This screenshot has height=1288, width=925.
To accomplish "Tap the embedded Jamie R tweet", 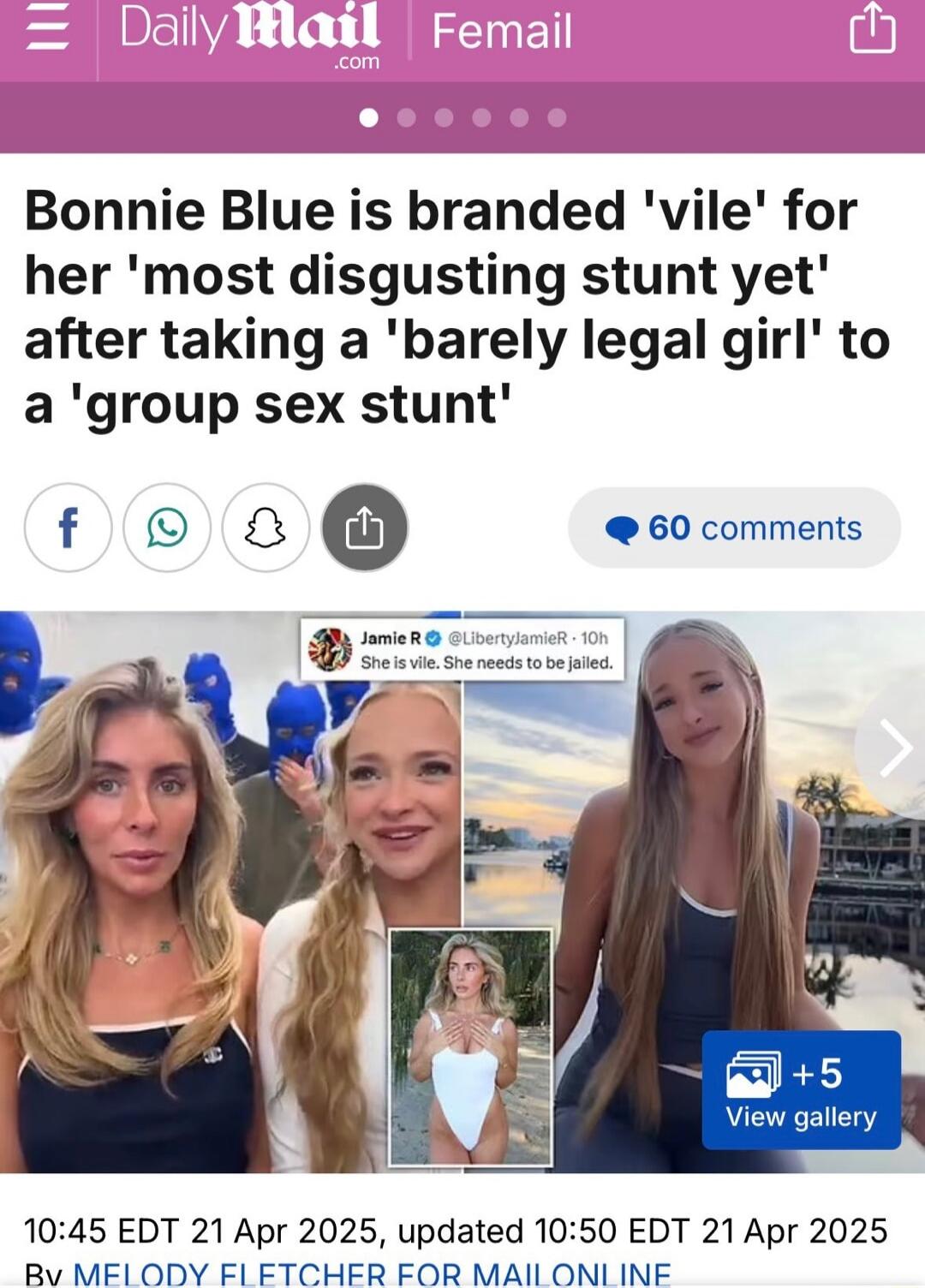I will (x=462, y=649).
